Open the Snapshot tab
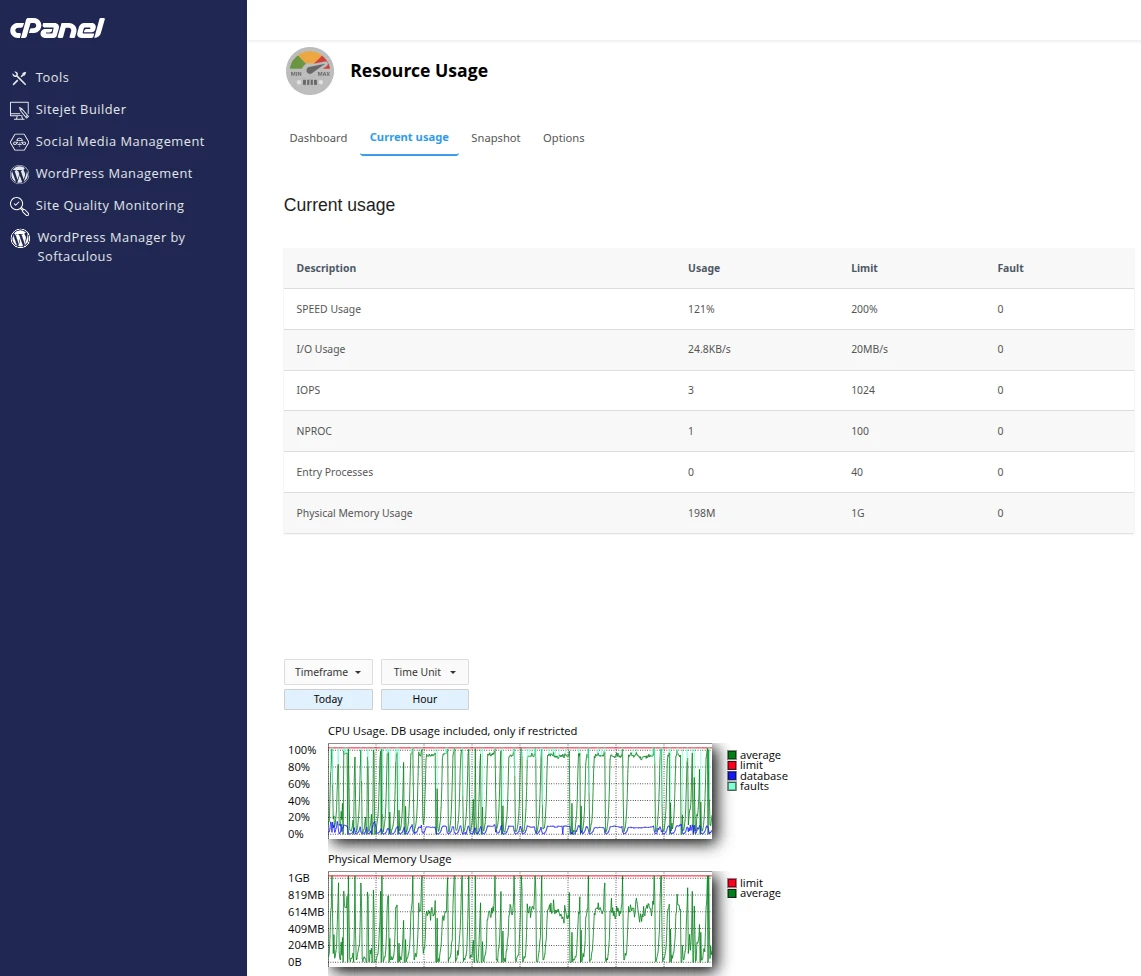This screenshot has height=976, width=1141. [496, 138]
